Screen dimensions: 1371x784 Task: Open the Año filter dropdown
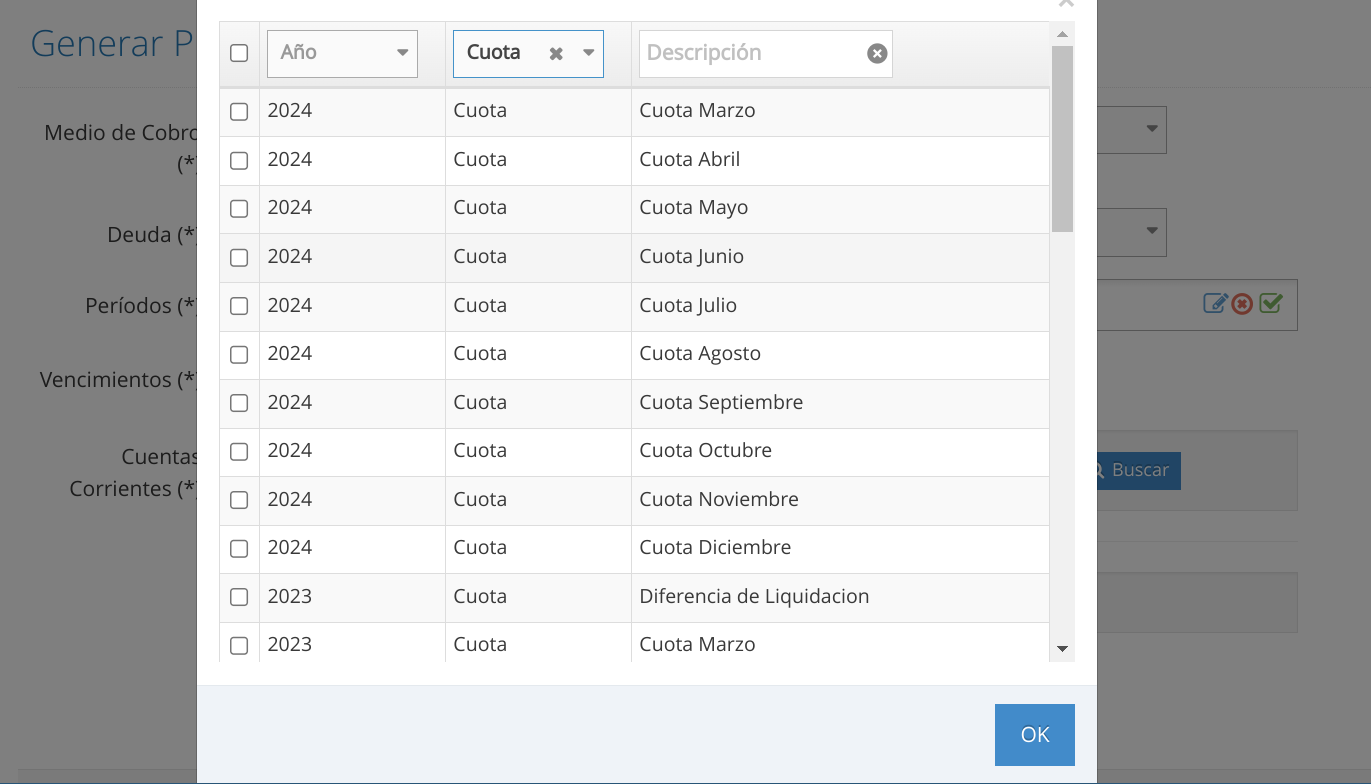[x=401, y=52]
